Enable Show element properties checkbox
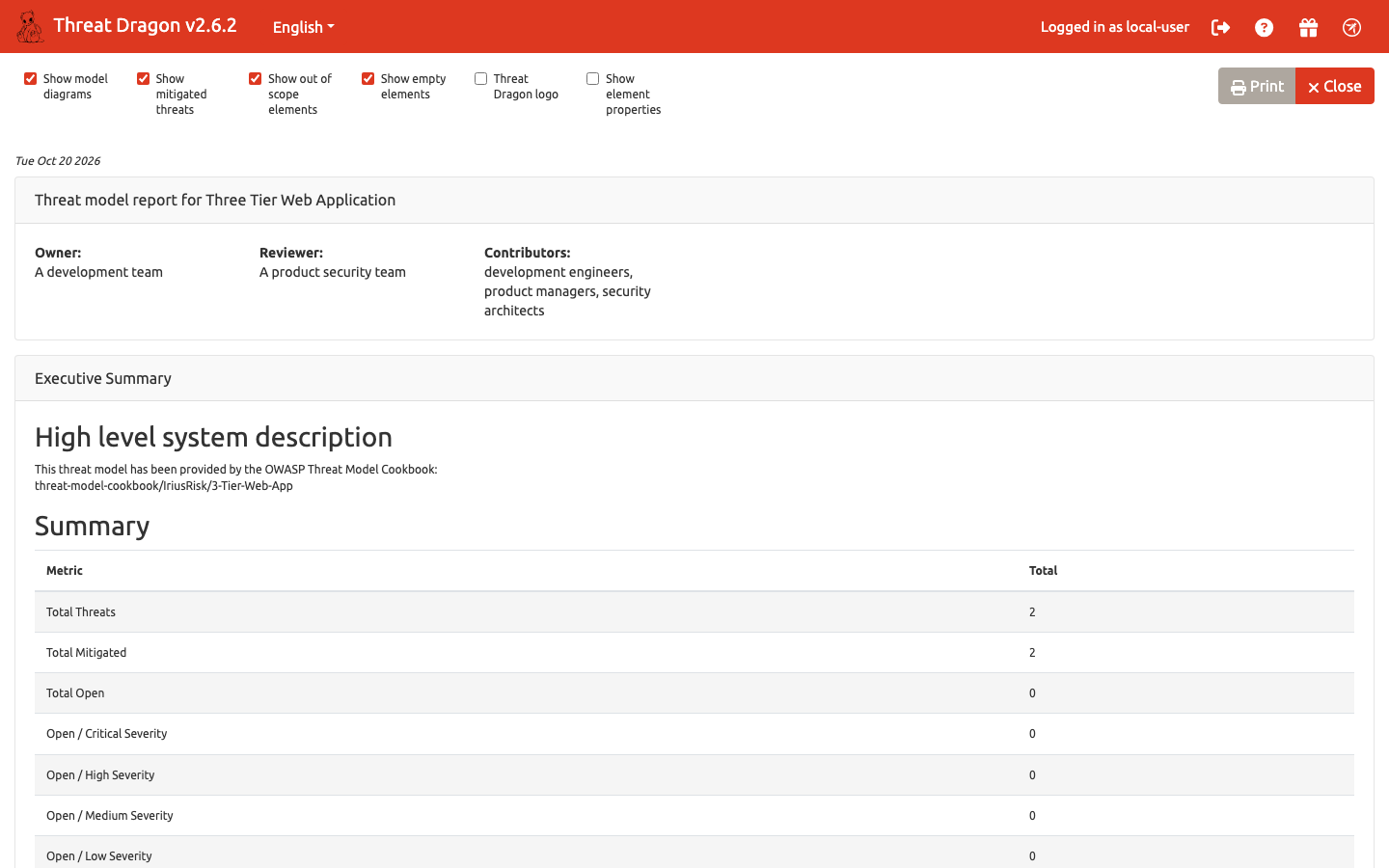This screenshot has width=1389, height=868. tap(593, 79)
